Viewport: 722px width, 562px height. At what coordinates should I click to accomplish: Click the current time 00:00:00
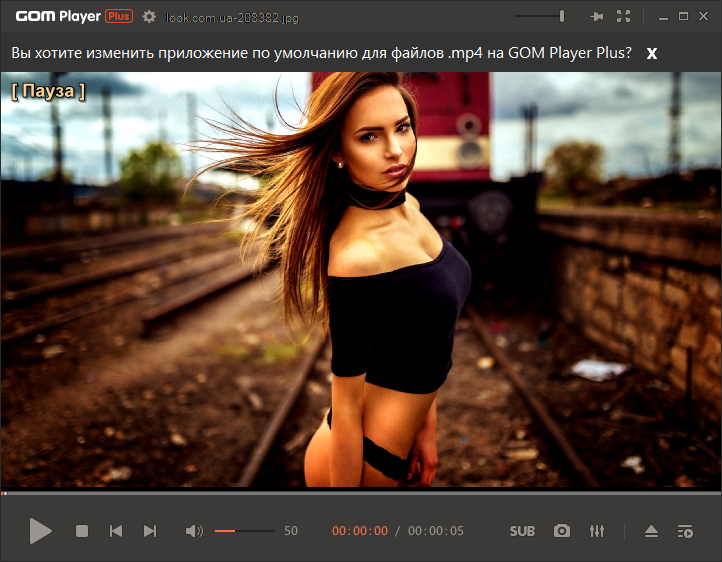click(x=360, y=531)
